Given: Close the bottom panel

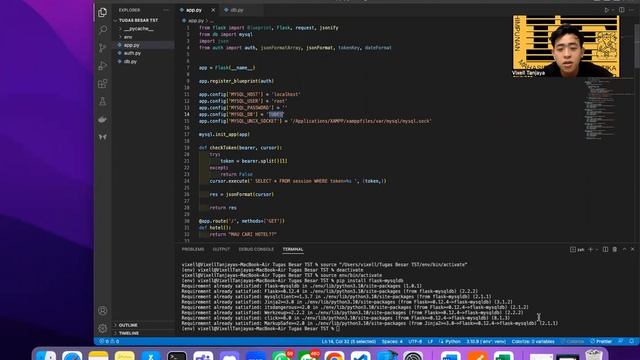Looking at the screenshot, I should (633, 249).
